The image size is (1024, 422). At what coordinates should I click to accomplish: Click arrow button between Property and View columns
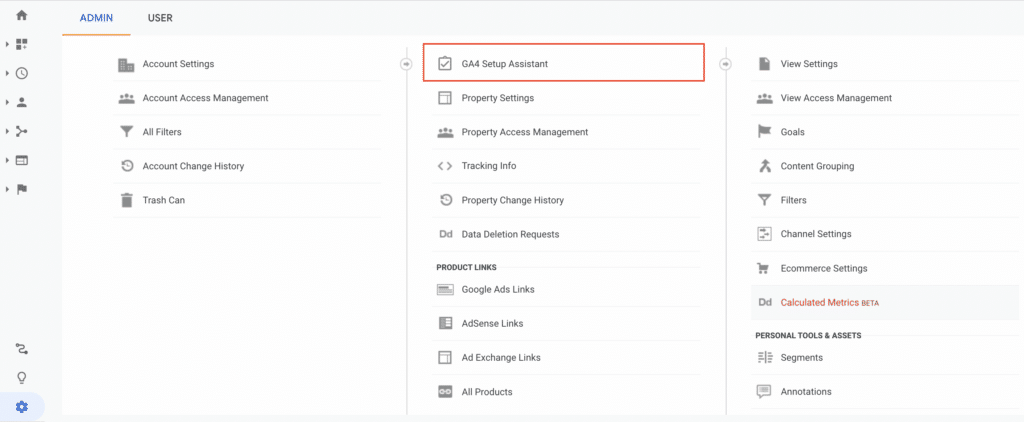point(725,64)
